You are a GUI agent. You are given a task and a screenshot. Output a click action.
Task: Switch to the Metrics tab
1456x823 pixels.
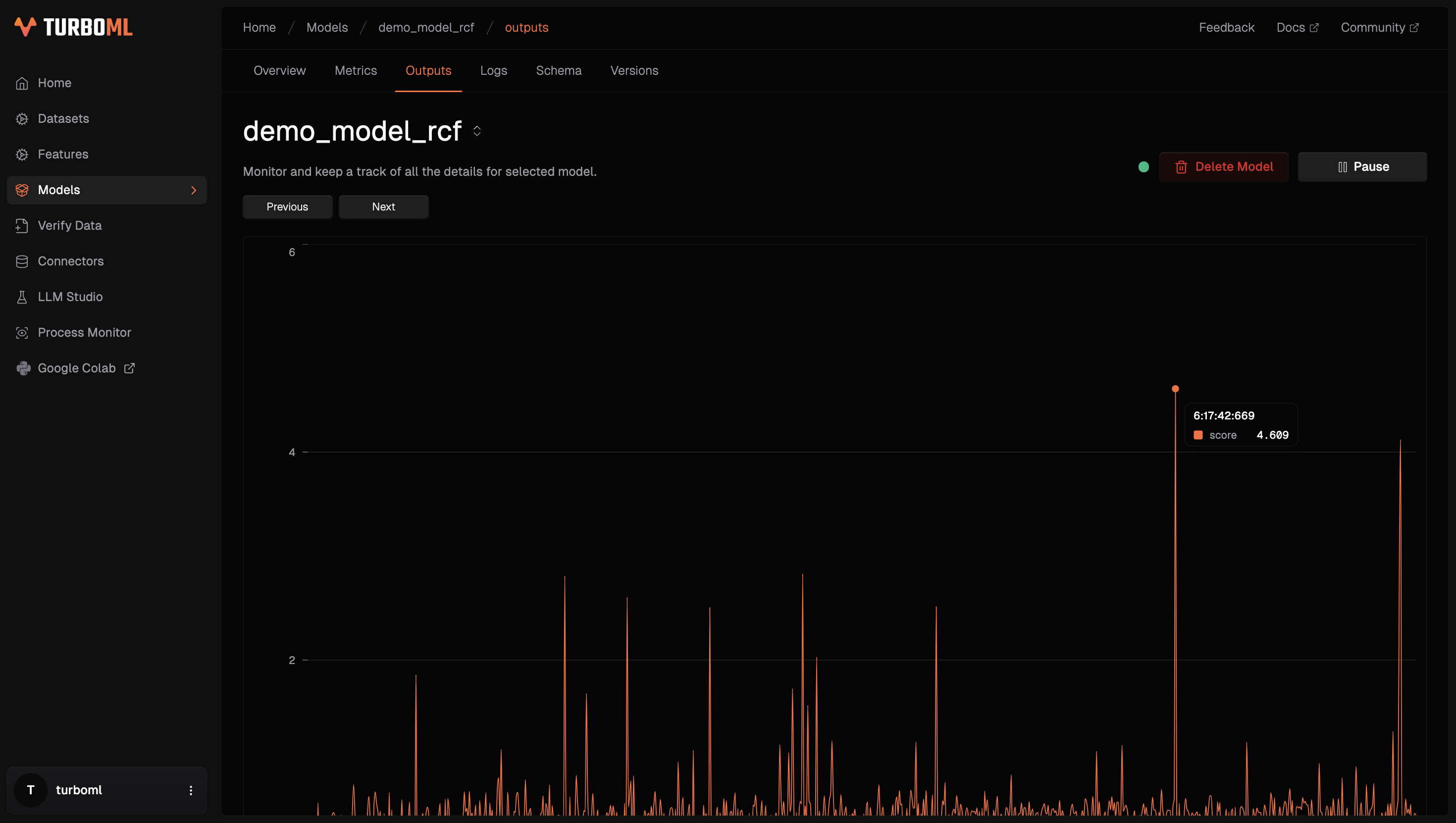pyautogui.click(x=356, y=71)
